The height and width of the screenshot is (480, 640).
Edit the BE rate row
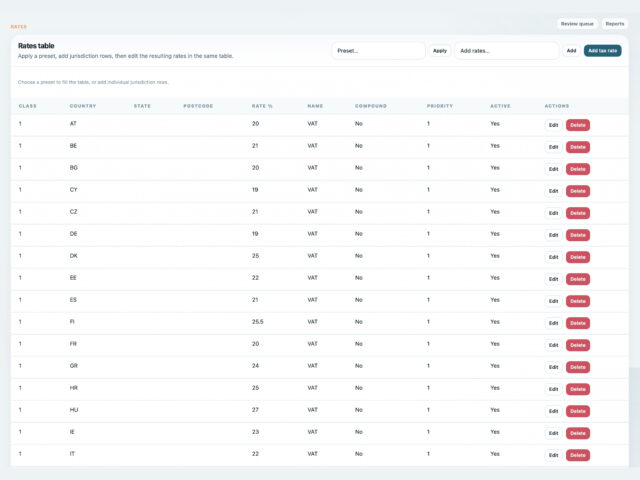click(553, 147)
